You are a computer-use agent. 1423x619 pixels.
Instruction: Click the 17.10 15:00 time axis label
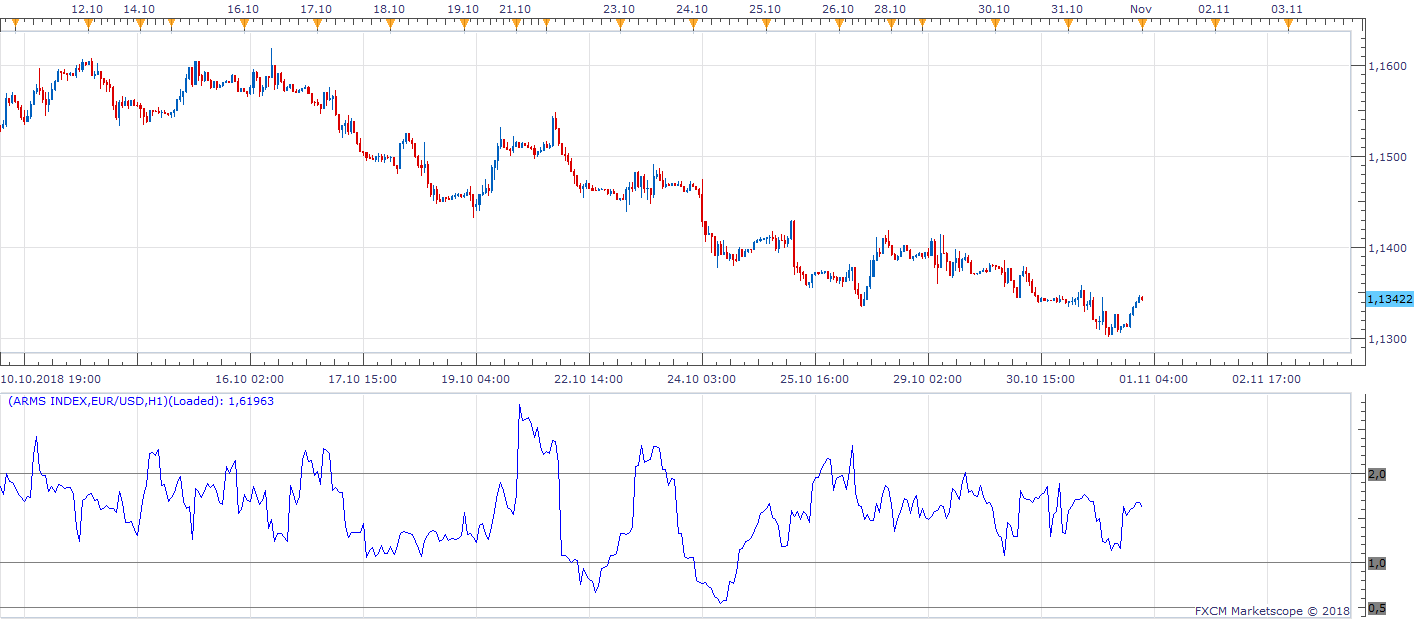(x=363, y=379)
